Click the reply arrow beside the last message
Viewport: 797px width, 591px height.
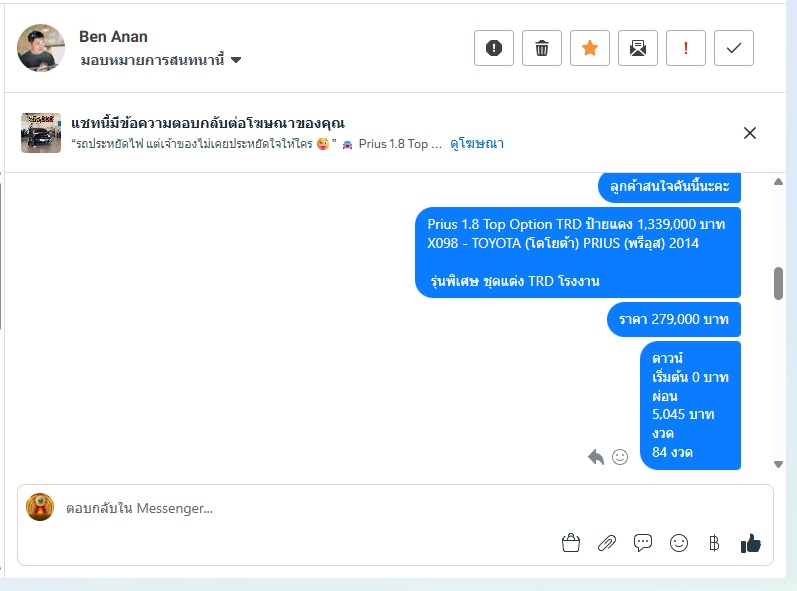pos(596,456)
